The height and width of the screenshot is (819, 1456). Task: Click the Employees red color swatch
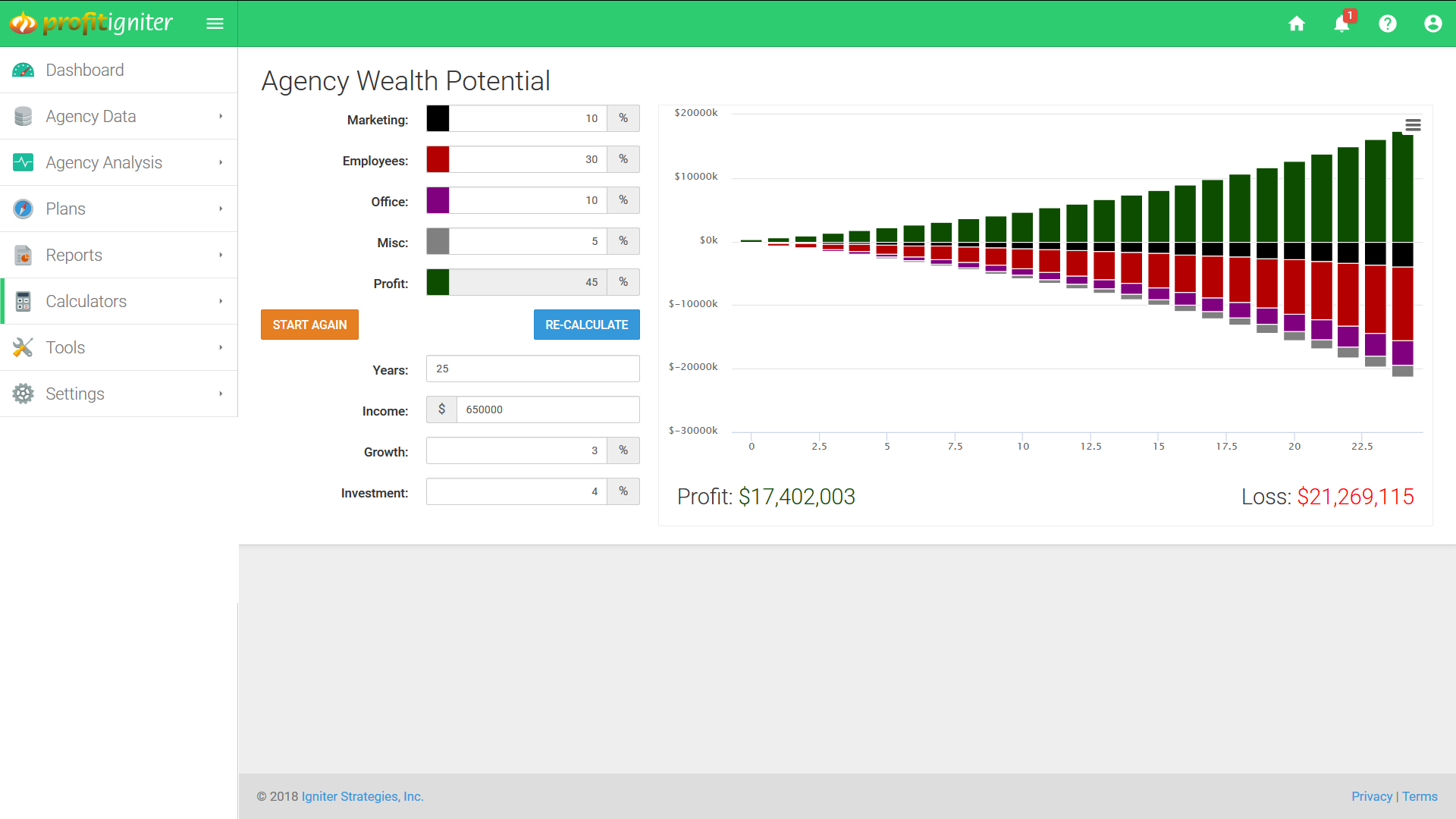click(x=438, y=159)
